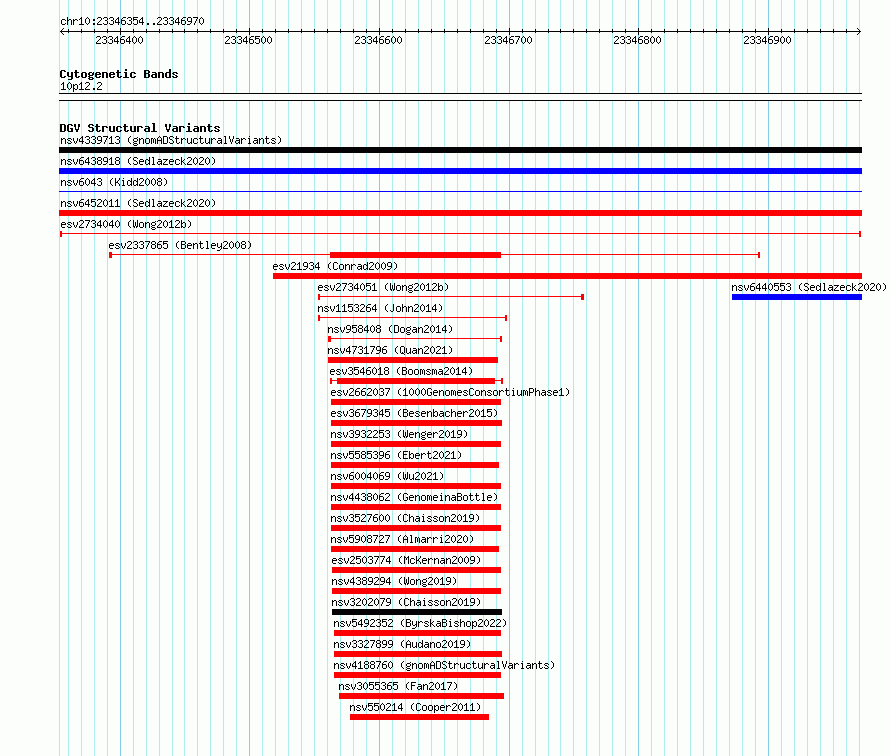
Task: Click esv3546018 (Boomsma2014) label
Action: (x=401, y=371)
